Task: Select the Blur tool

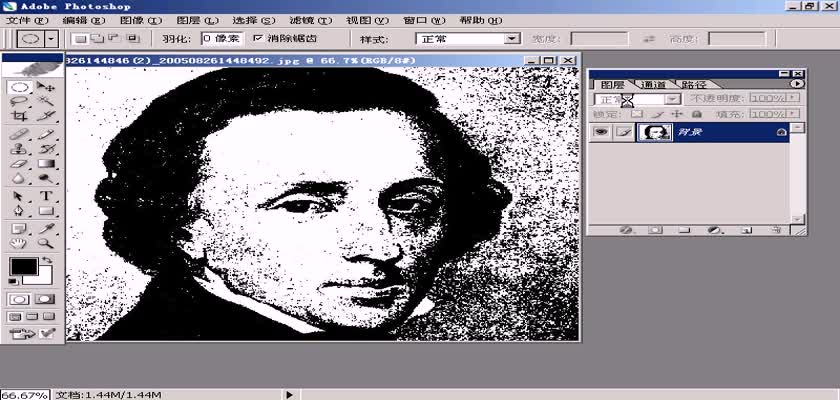Action: [19, 178]
